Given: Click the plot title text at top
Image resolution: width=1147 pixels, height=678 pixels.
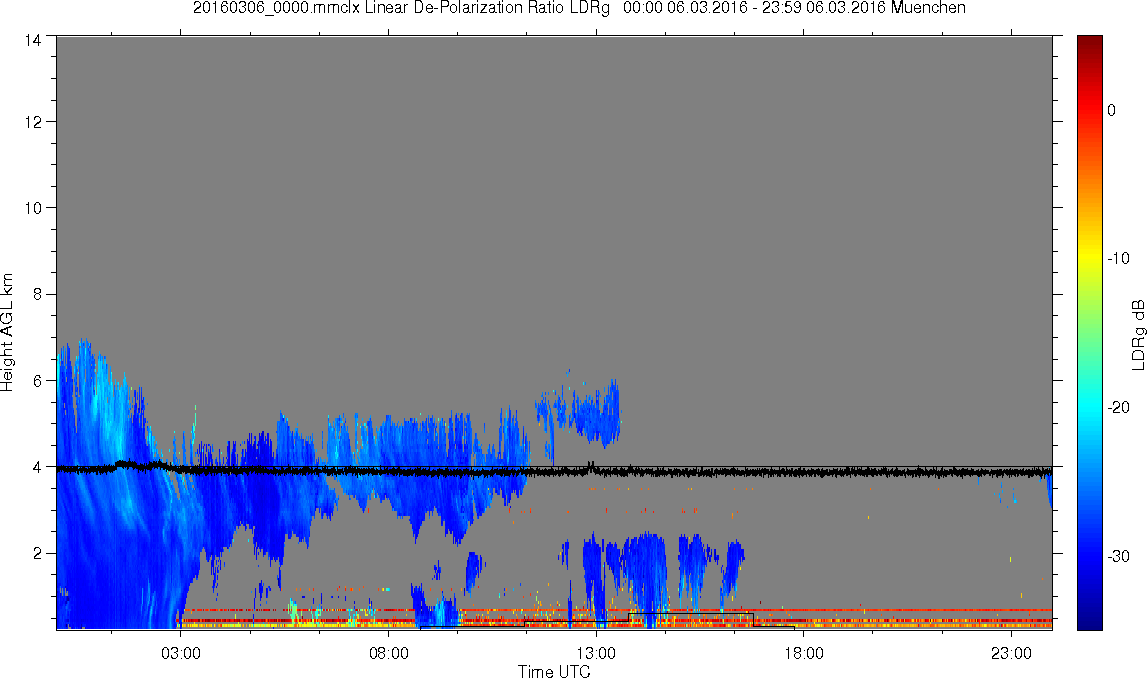Looking at the screenshot, I should pyautogui.click(x=579, y=8).
